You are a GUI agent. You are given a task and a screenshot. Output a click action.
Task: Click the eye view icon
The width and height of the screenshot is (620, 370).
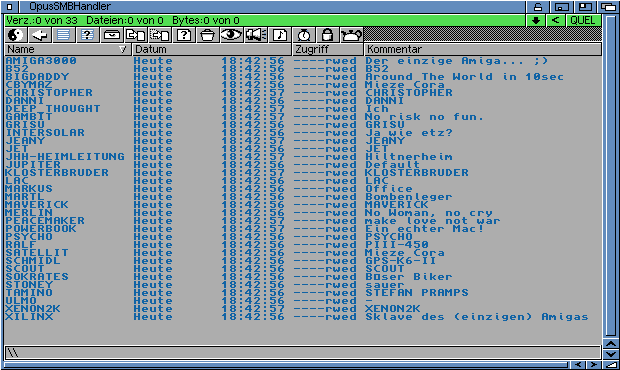click(231, 35)
